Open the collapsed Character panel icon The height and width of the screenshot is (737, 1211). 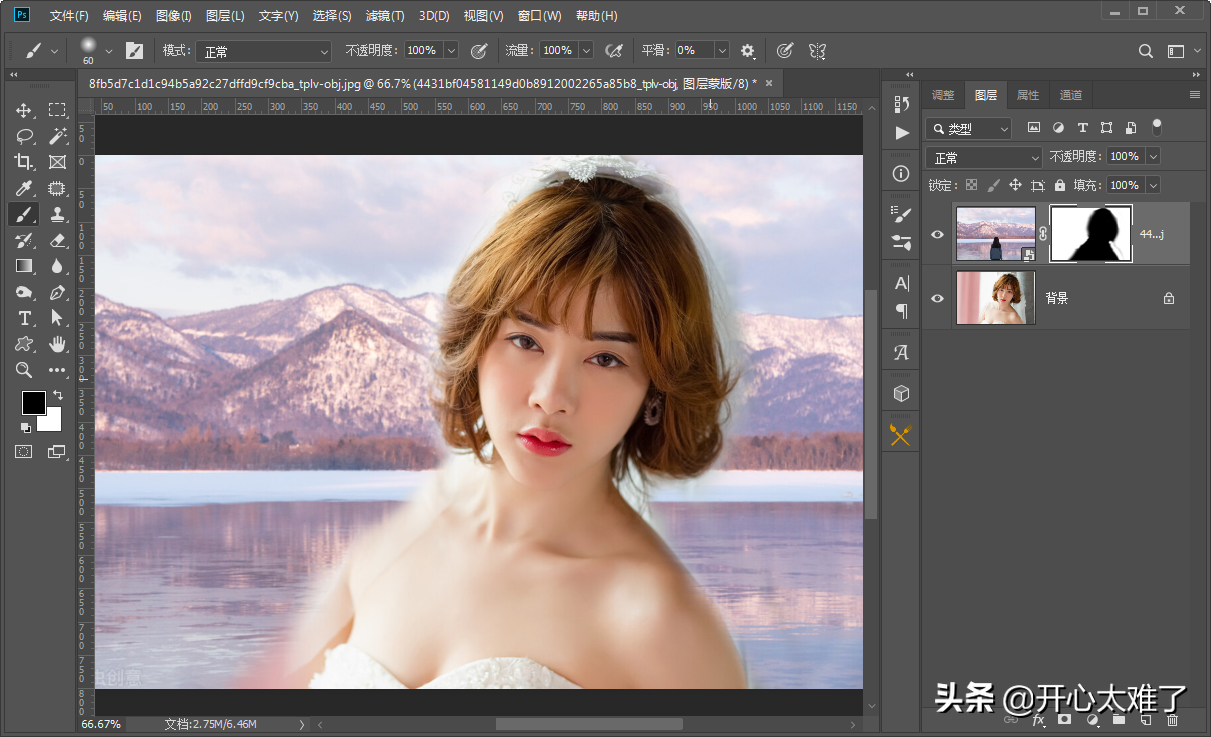(x=901, y=283)
